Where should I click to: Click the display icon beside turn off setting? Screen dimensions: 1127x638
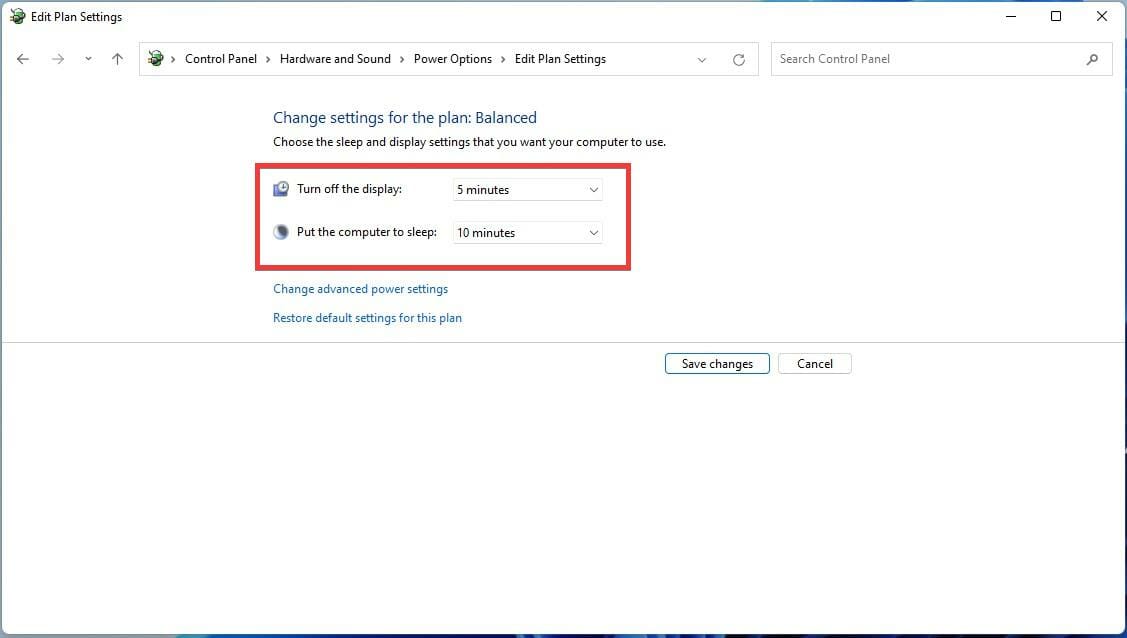tap(280, 188)
